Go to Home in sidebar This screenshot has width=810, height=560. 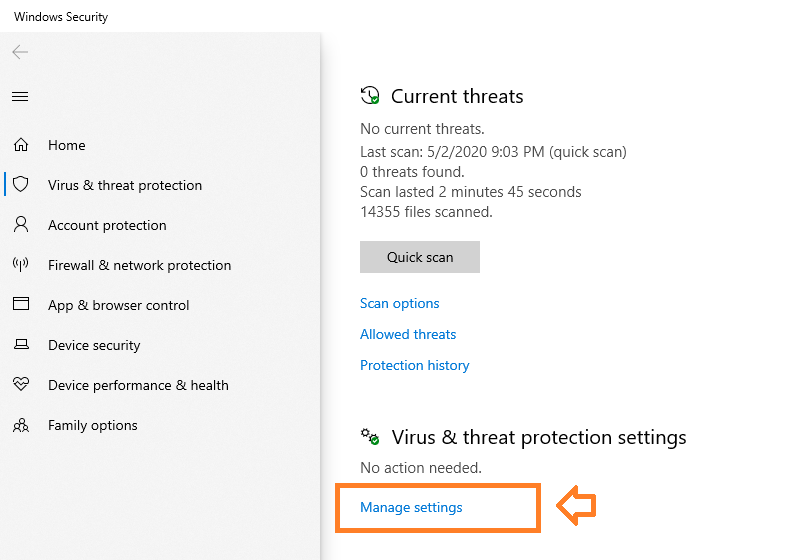67,145
